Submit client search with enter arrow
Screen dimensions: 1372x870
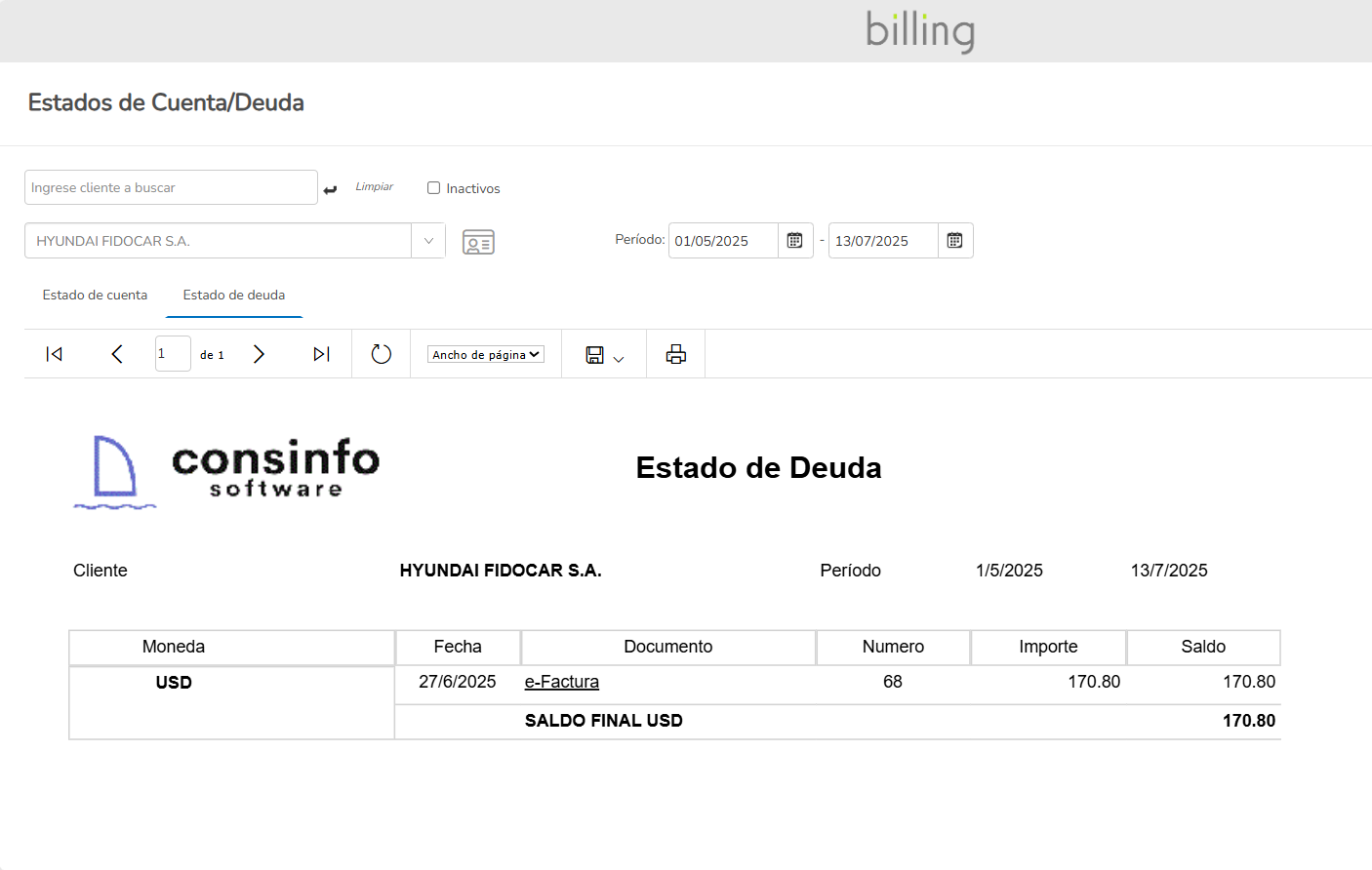click(330, 189)
